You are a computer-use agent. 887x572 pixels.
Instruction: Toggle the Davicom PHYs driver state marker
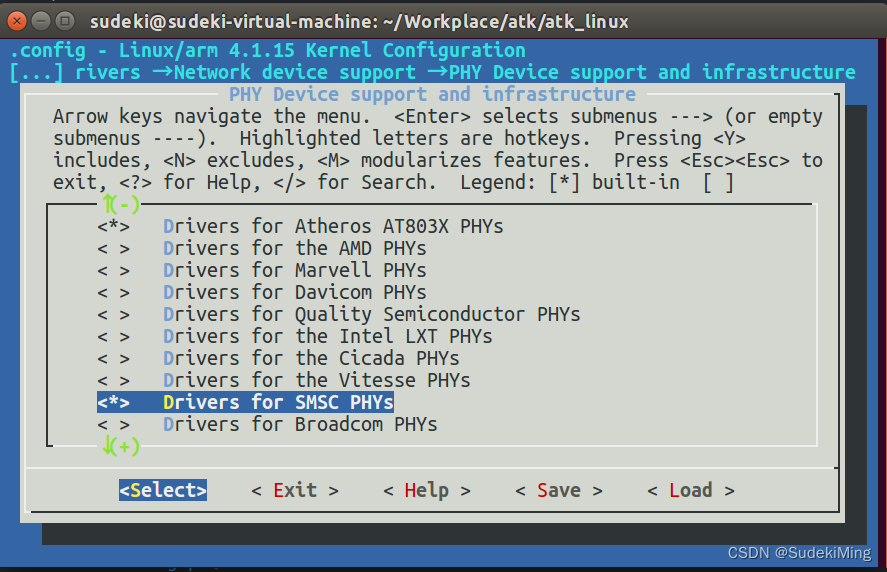pyautogui.click(x=114, y=293)
